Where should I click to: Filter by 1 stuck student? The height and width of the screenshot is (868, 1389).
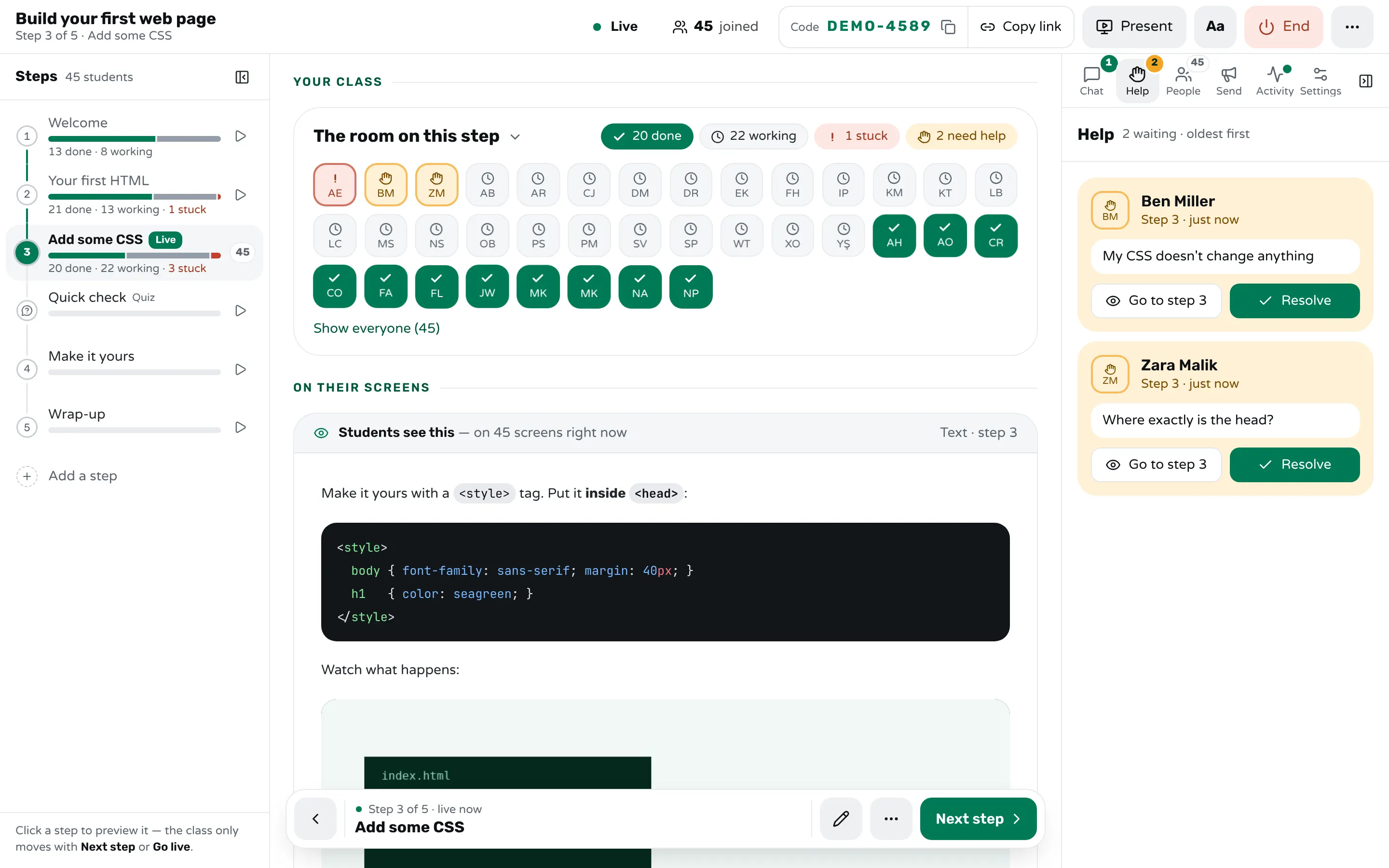coord(857,136)
